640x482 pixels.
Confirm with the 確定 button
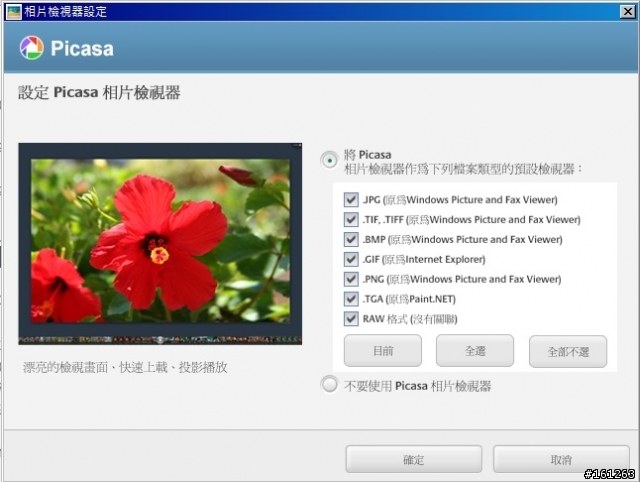414,459
